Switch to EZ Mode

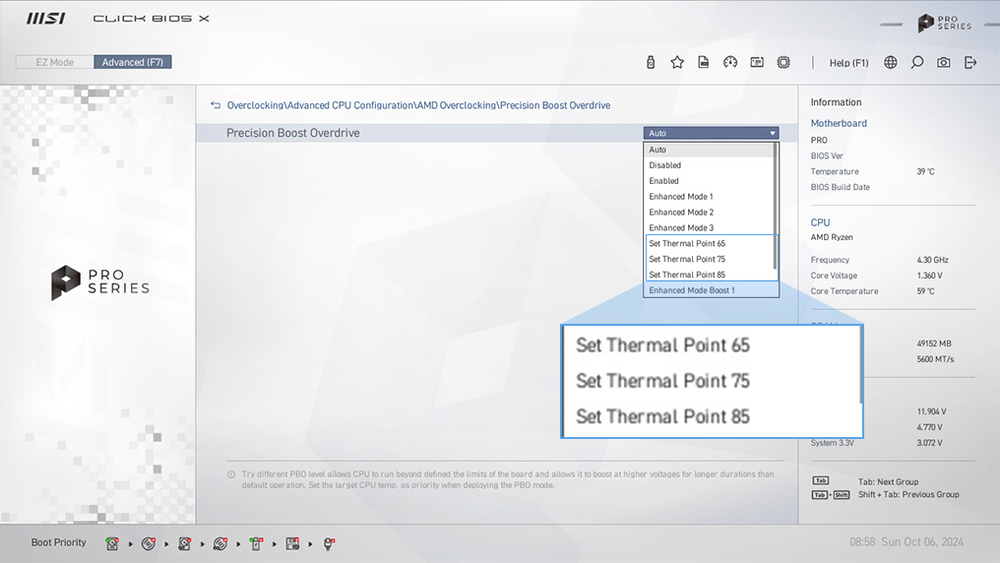(x=55, y=62)
